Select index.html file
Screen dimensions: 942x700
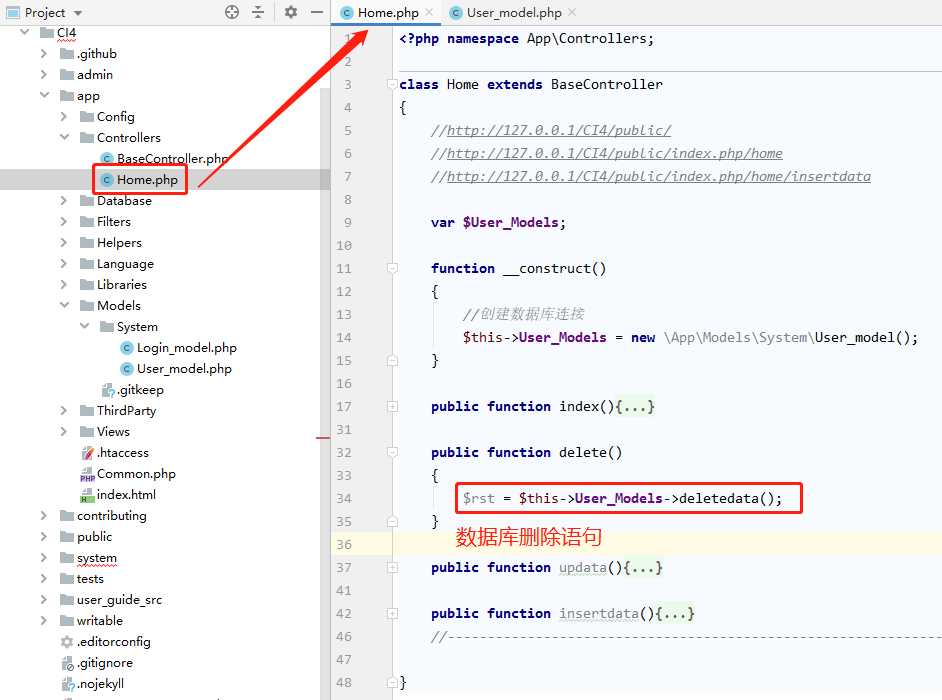(126, 495)
